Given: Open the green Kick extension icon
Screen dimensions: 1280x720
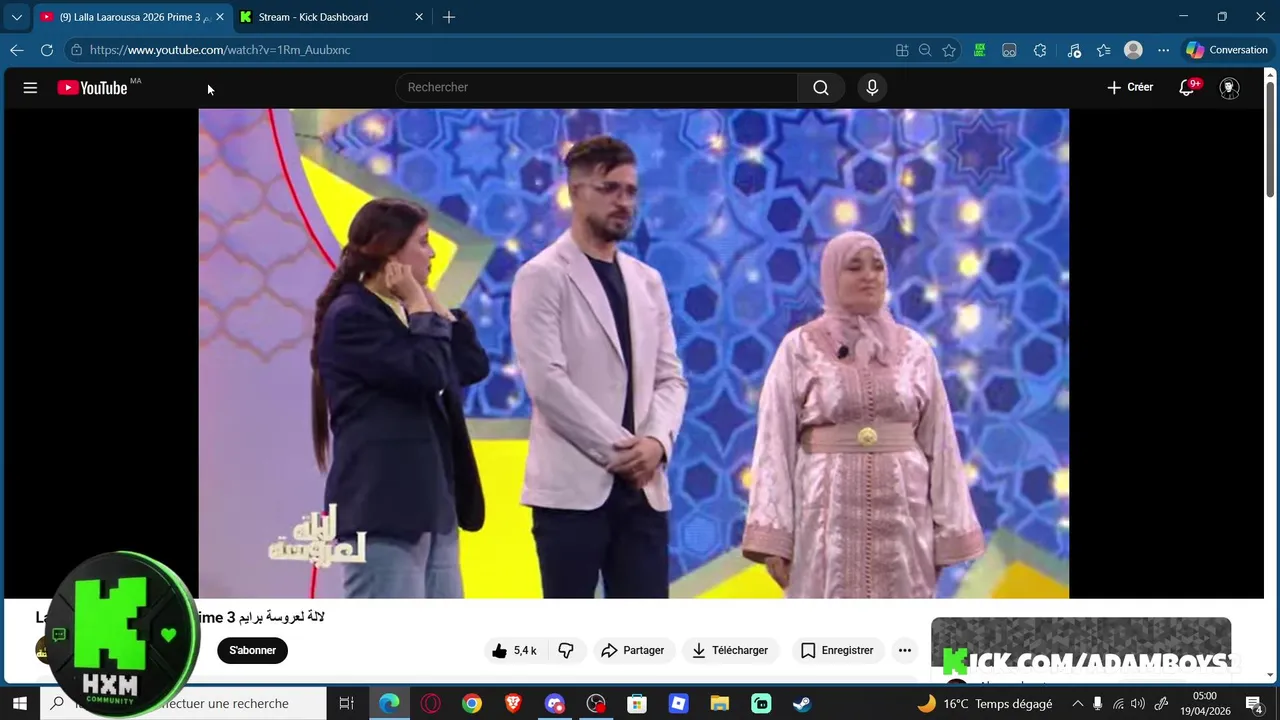Looking at the screenshot, I should (x=979, y=50).
